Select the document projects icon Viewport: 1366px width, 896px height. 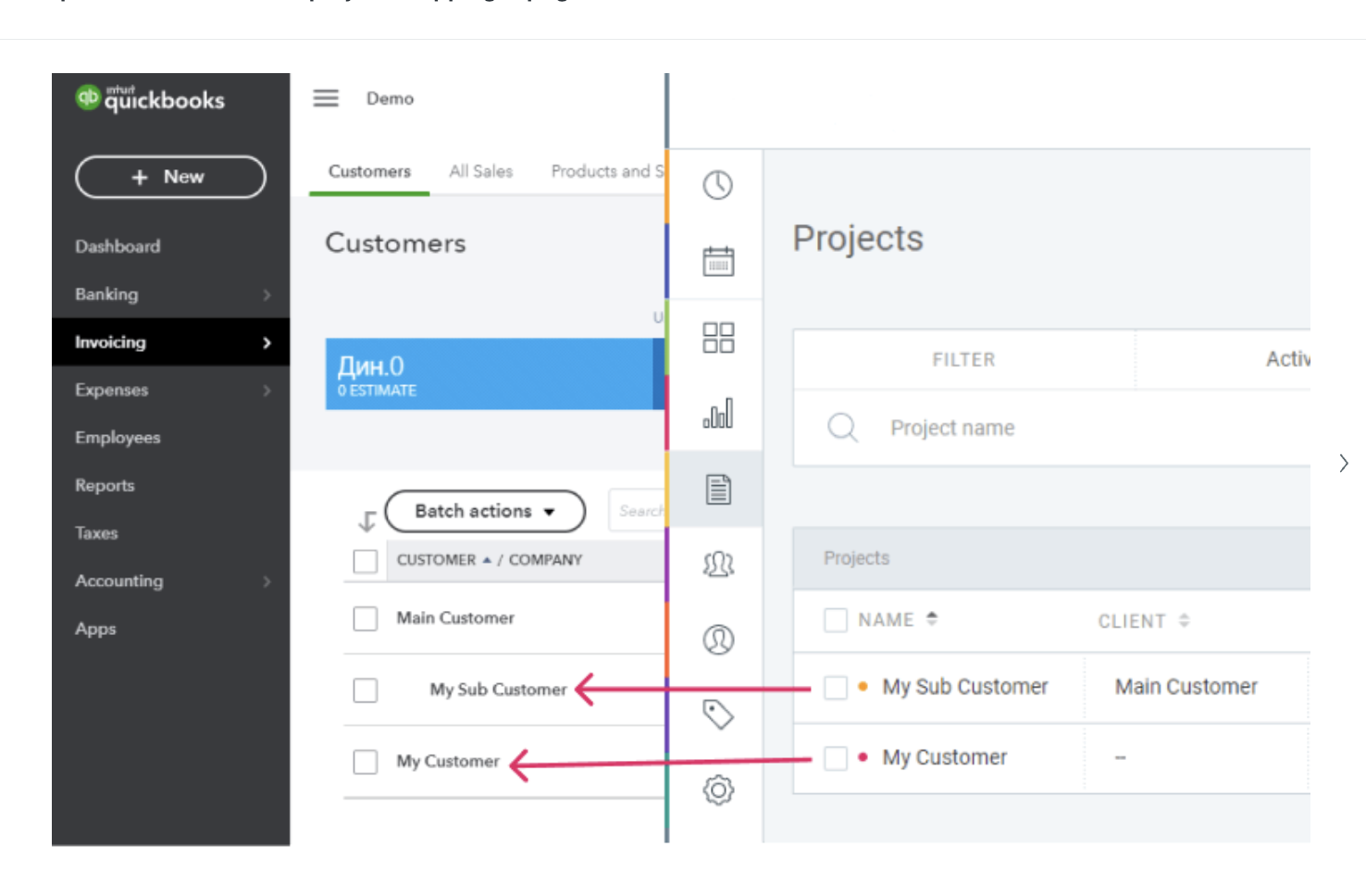point(717,489)
